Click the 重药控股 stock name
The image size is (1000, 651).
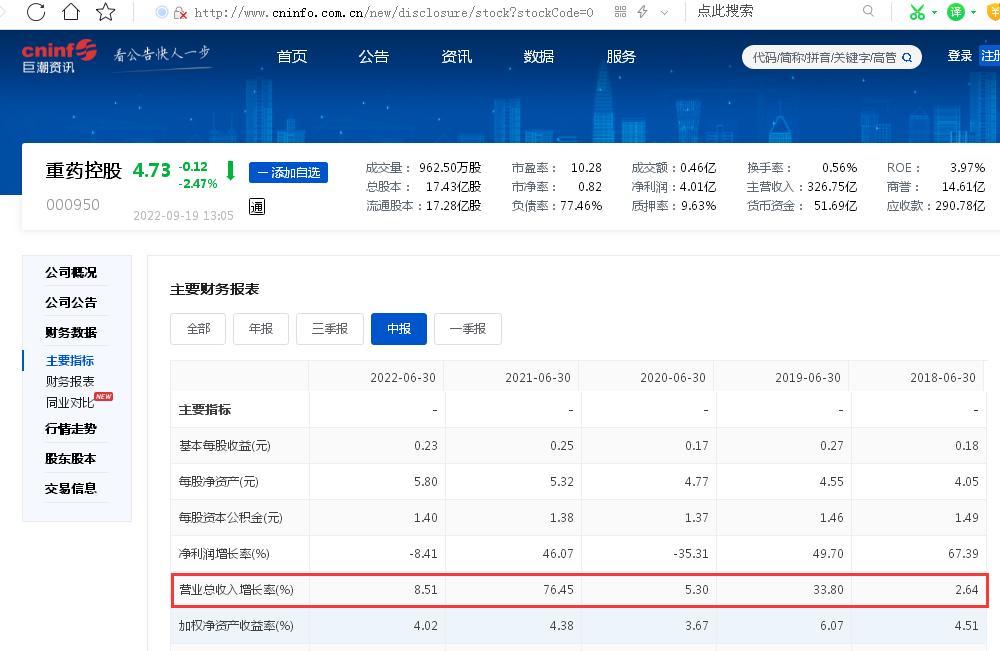pos(84,171)
